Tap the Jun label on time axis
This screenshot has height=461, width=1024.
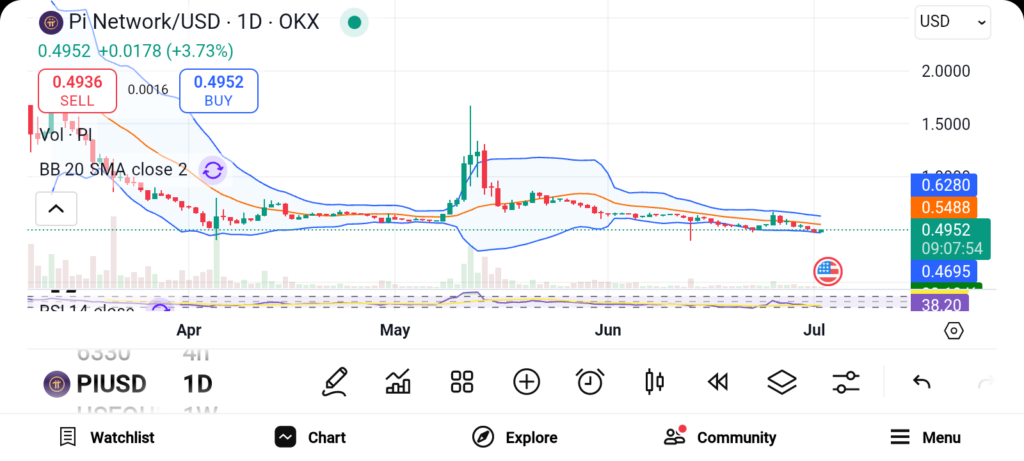click(608, 330)
